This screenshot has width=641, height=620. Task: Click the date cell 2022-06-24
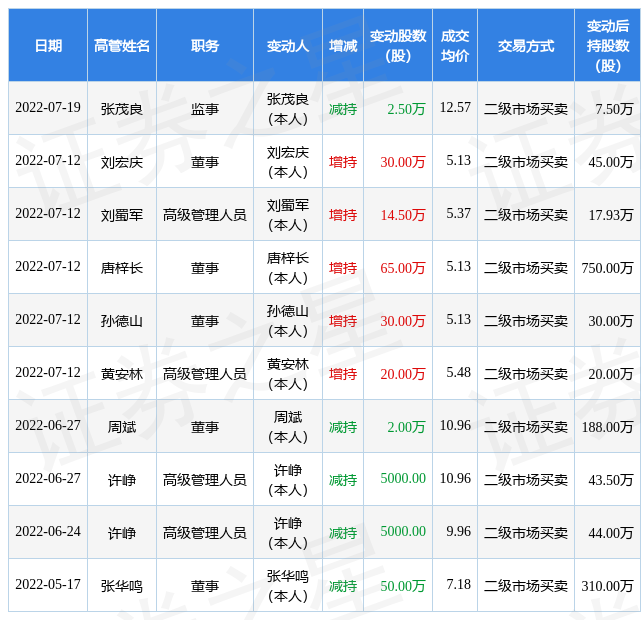[x=48, y=531]
